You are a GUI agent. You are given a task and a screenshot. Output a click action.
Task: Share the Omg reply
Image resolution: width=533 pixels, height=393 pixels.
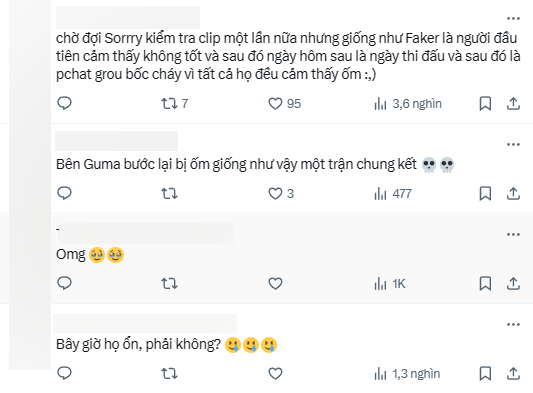[x=513, y=284]
